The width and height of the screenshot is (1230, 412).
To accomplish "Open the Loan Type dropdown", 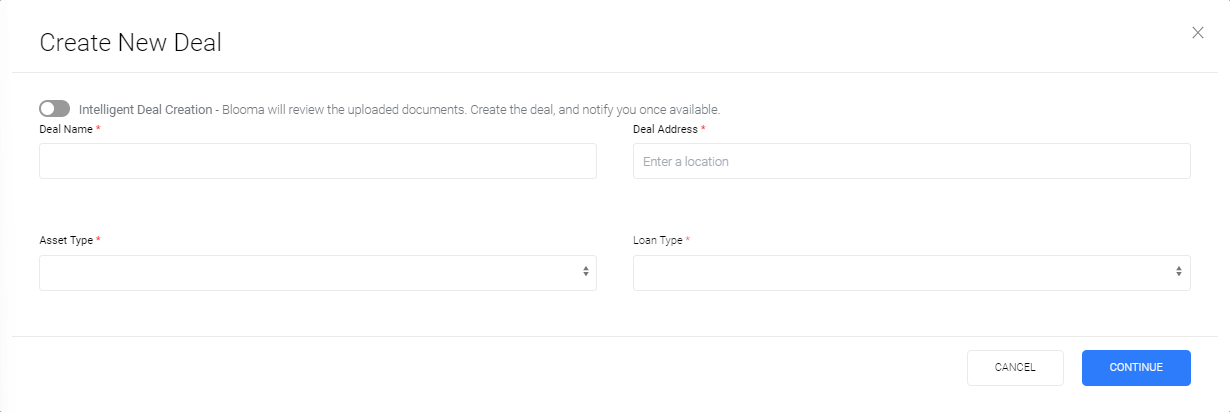I will click(x=912, y=273).
